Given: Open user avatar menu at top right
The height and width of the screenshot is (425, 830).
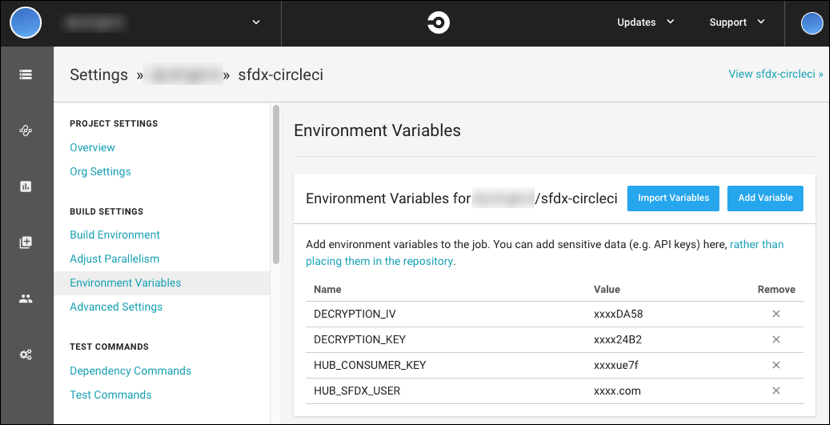Looking at the screenshot, I should (811, 23).
